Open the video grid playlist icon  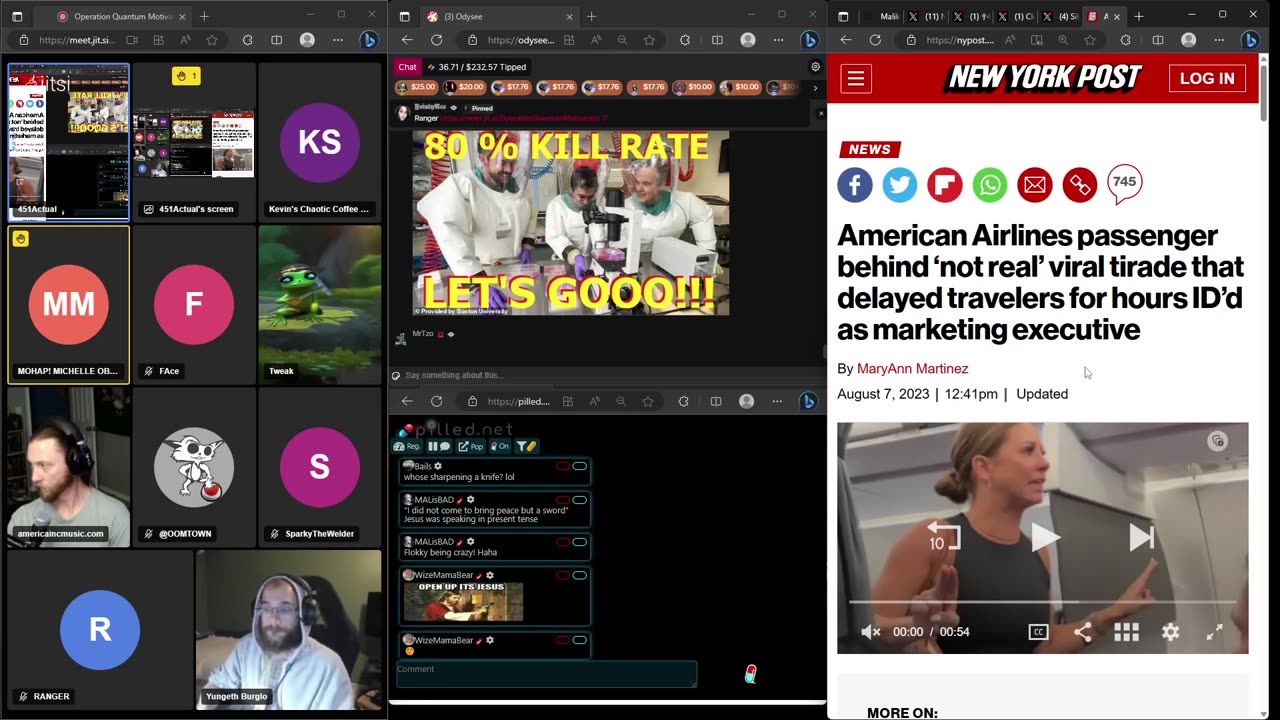click(x=1127, y=632)
